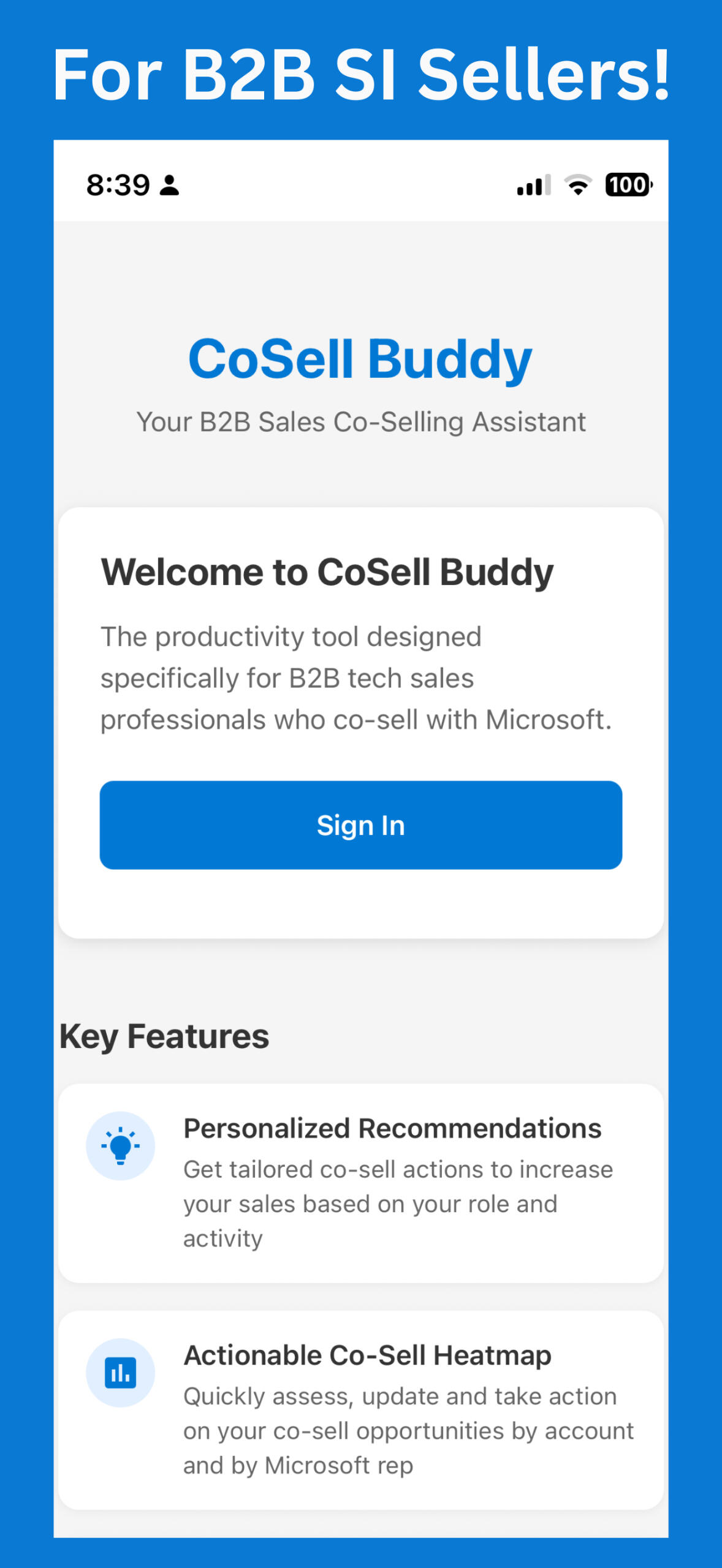
Task: Click the B2B Sales Co-Selling Assistant tagline
Action: (x=361, y=422)
